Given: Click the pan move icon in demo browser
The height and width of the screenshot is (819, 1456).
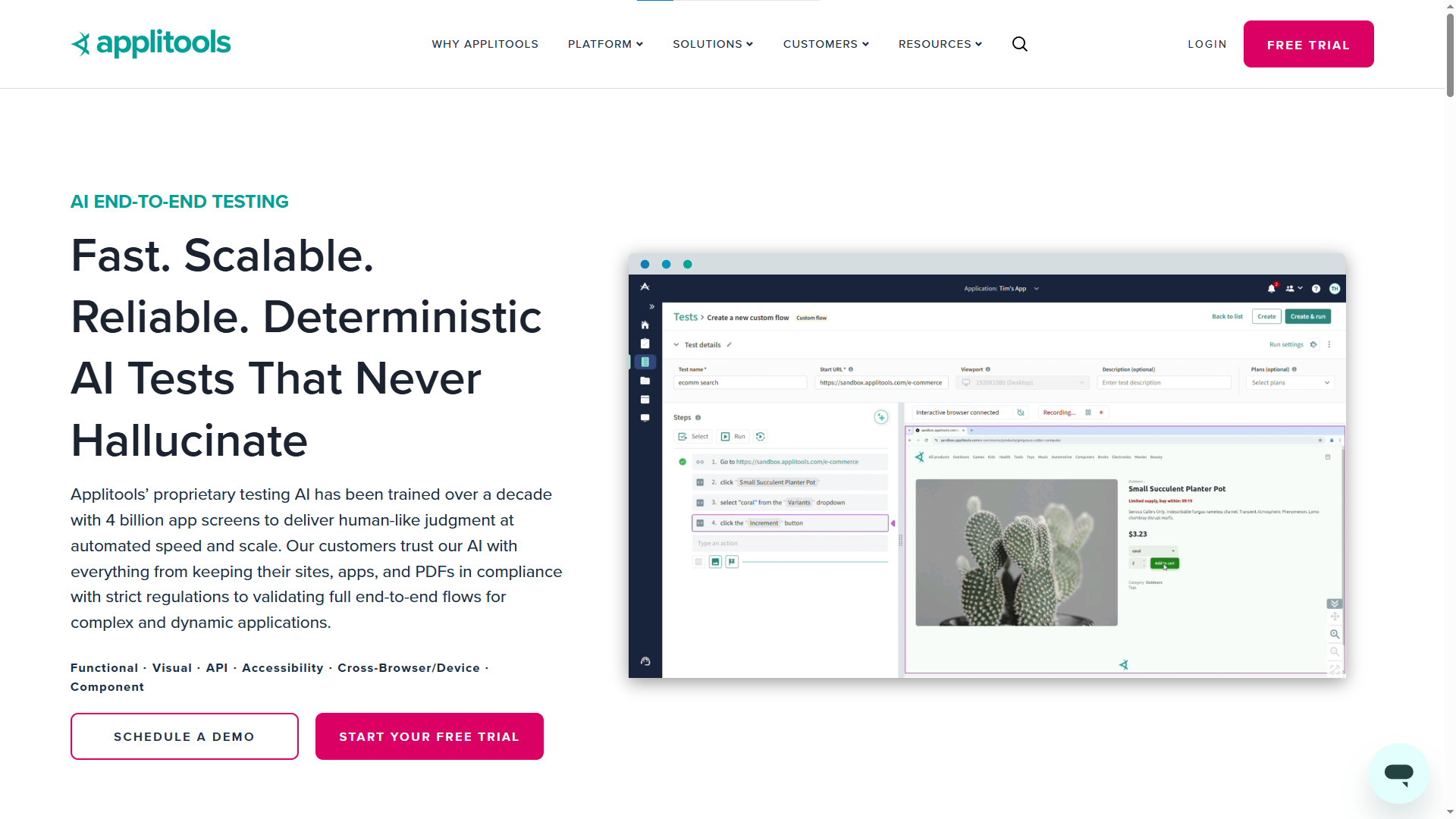Looking at the screenshot, I should point(1335,617).
